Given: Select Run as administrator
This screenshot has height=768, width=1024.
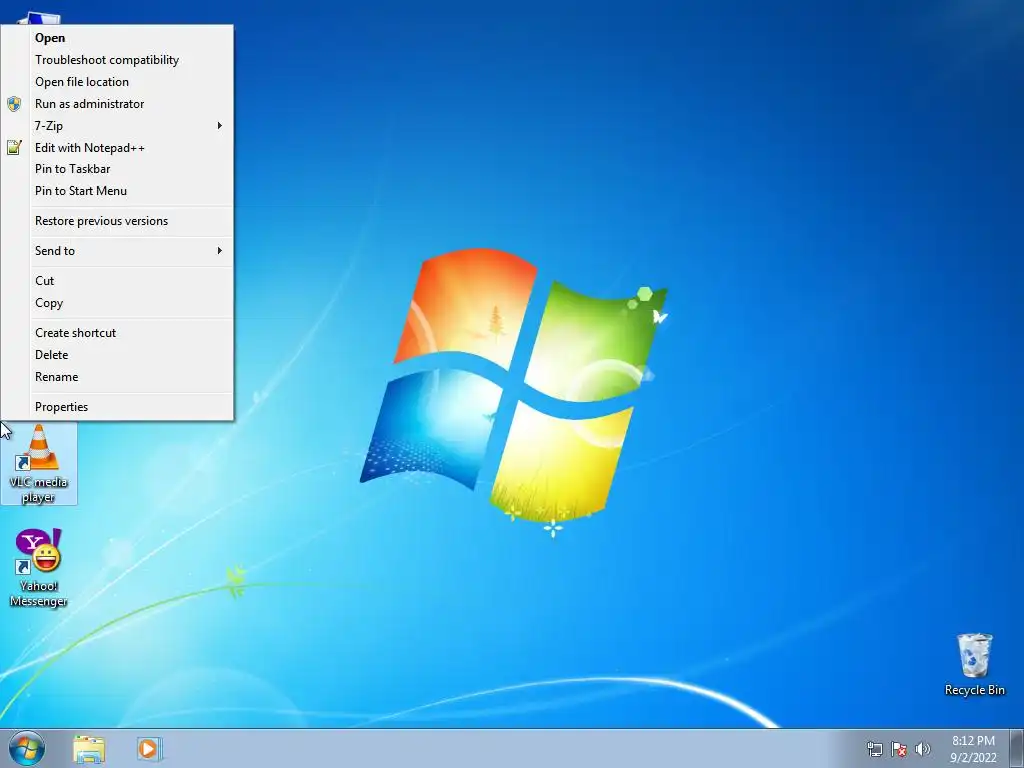Looking at the screenshot, I should [117, 104].
